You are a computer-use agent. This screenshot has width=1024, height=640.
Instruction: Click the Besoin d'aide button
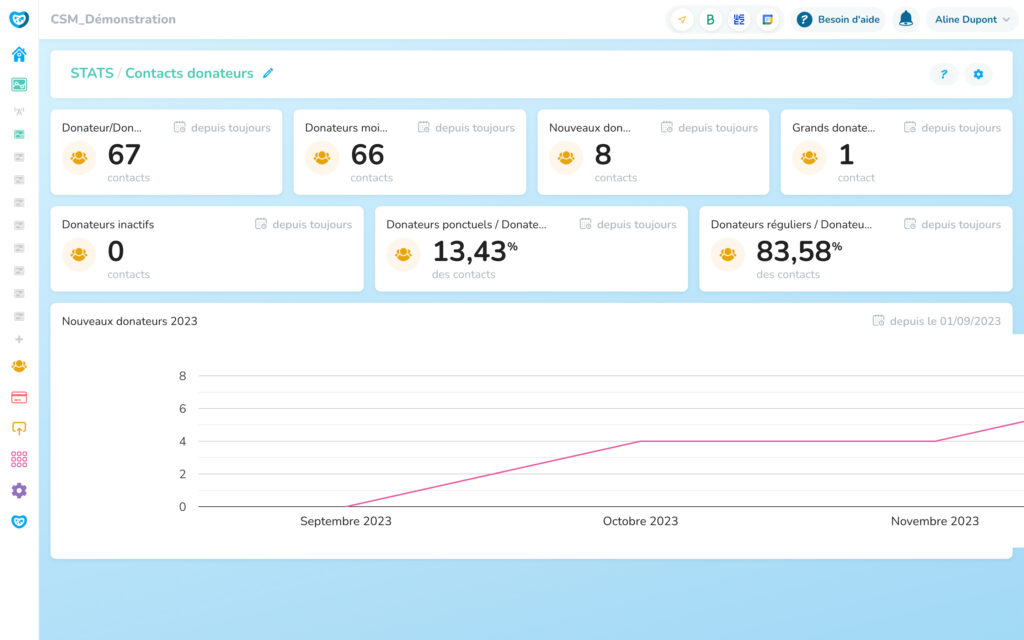click(x=838, y=19)
